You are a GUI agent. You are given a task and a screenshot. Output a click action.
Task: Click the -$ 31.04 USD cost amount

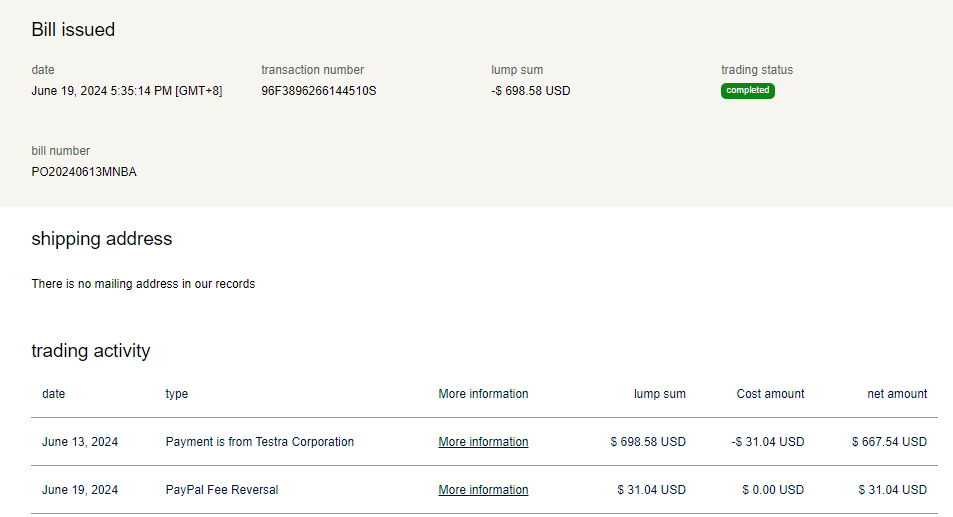click(768, 442)
